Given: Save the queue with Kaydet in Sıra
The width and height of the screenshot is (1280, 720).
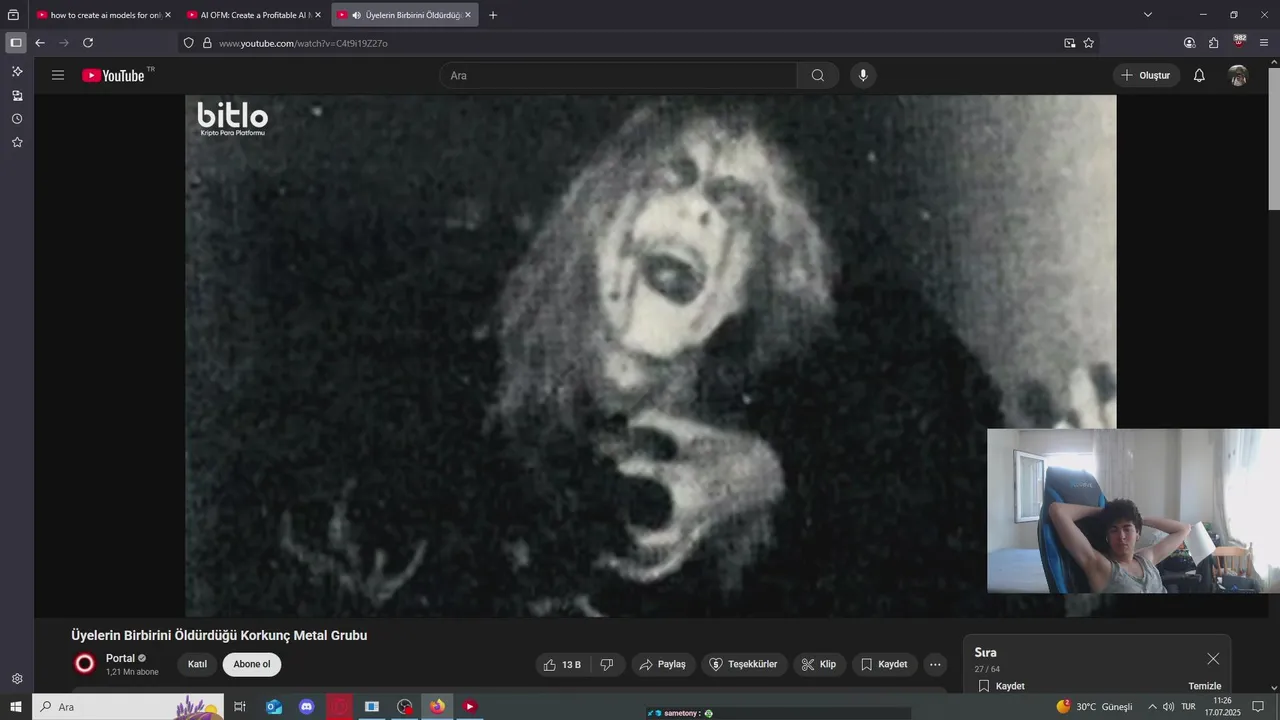Looking at the screenshot, I should [1001, 686].
